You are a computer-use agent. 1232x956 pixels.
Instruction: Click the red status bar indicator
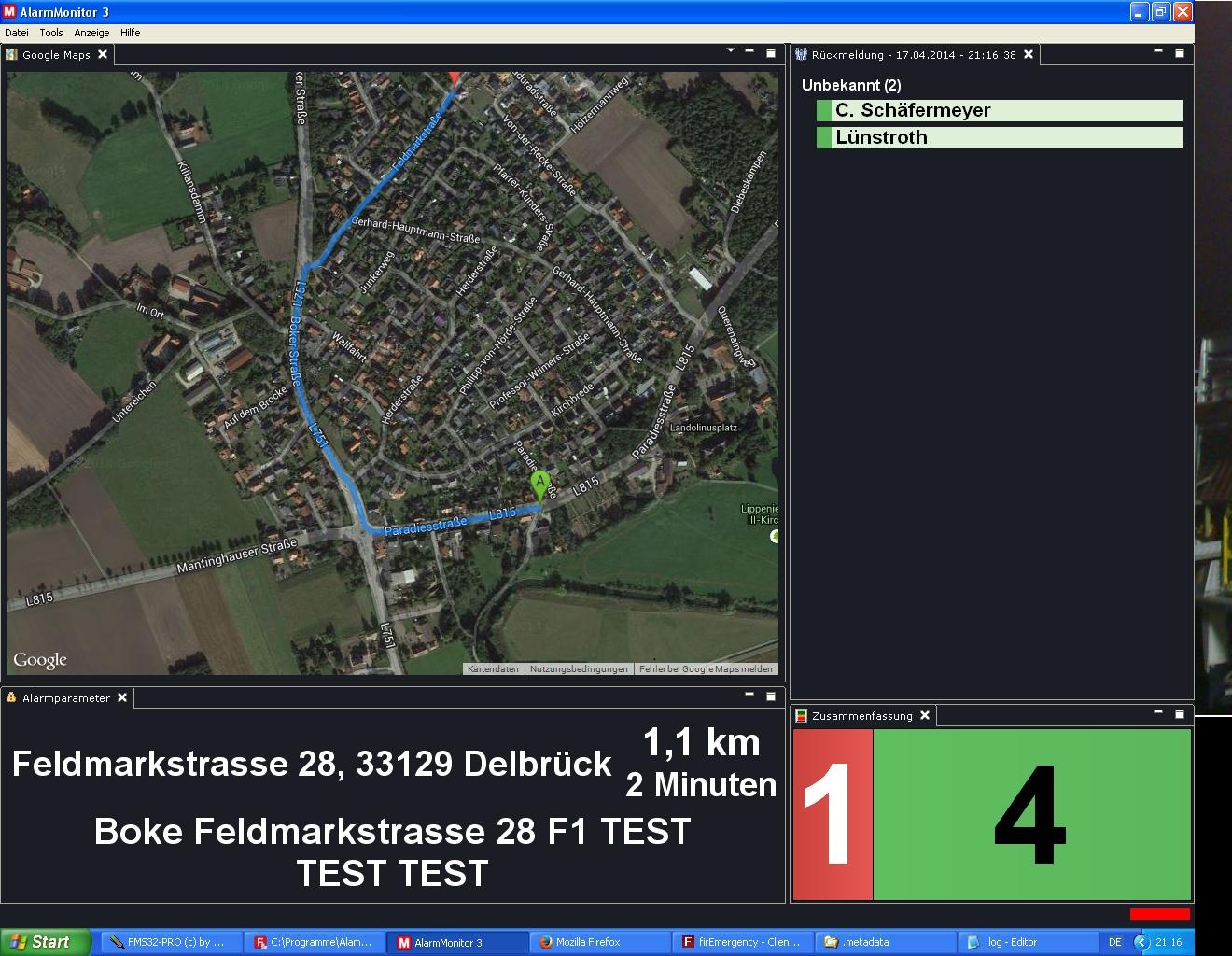click(x=1159, y=914)
